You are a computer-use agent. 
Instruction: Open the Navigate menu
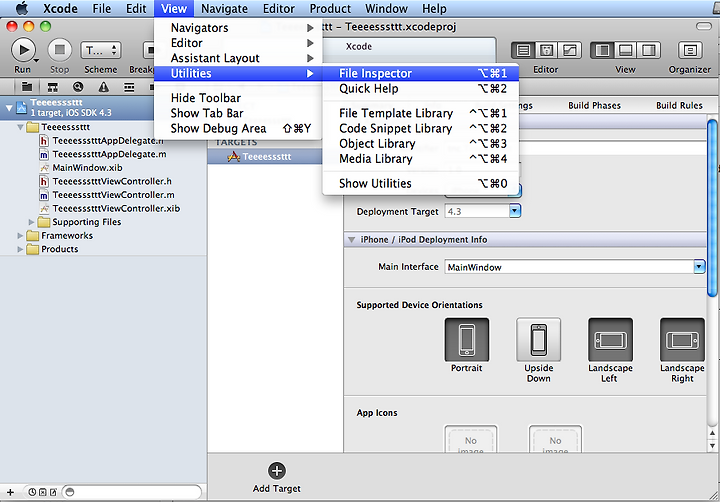225,9
